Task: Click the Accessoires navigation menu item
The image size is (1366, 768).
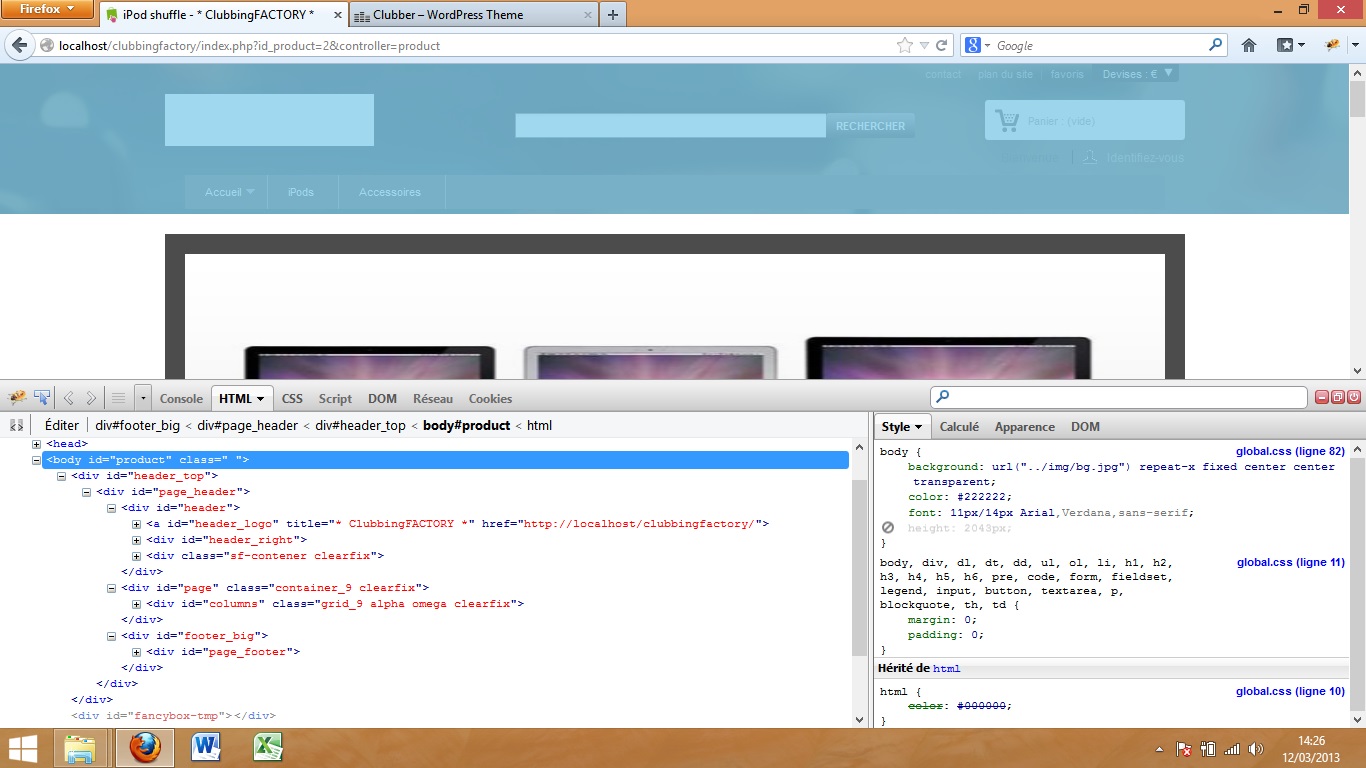Action: click(390, 192)
